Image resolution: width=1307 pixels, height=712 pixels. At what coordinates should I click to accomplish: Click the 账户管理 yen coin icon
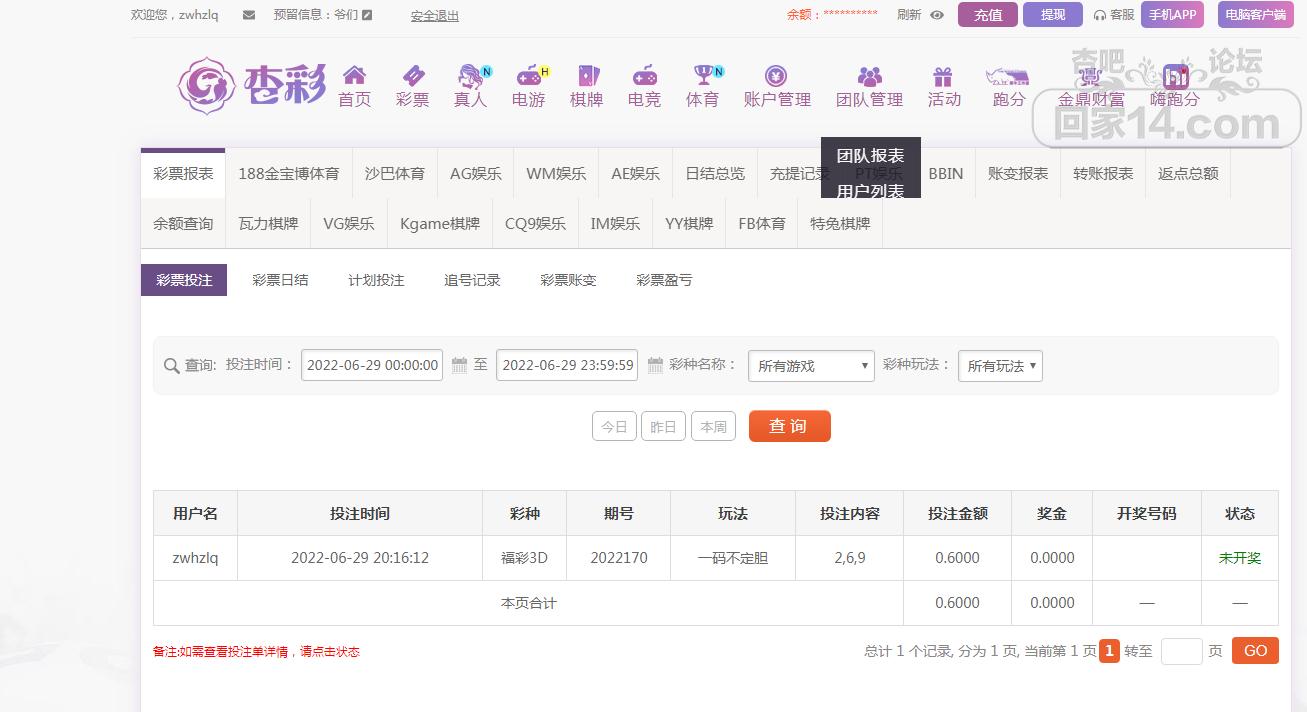[x=776, y=76]
